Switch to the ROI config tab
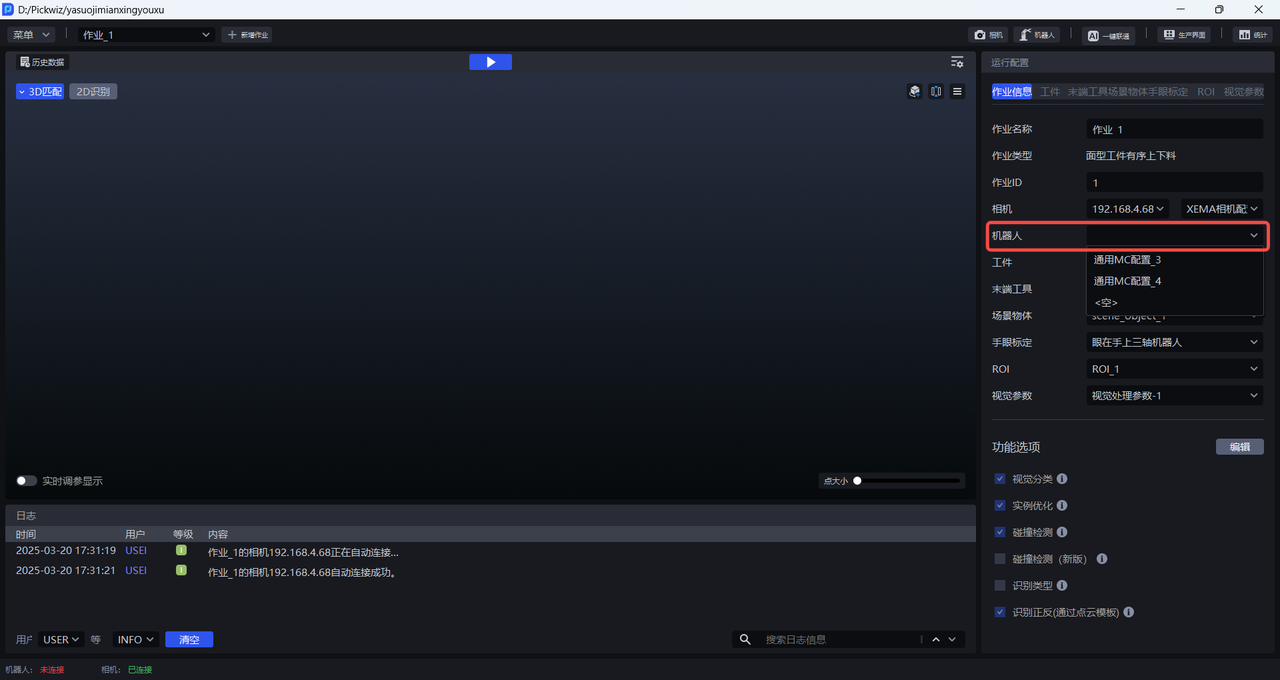This screenshot has height=680, width=1280. [1206, 92]
